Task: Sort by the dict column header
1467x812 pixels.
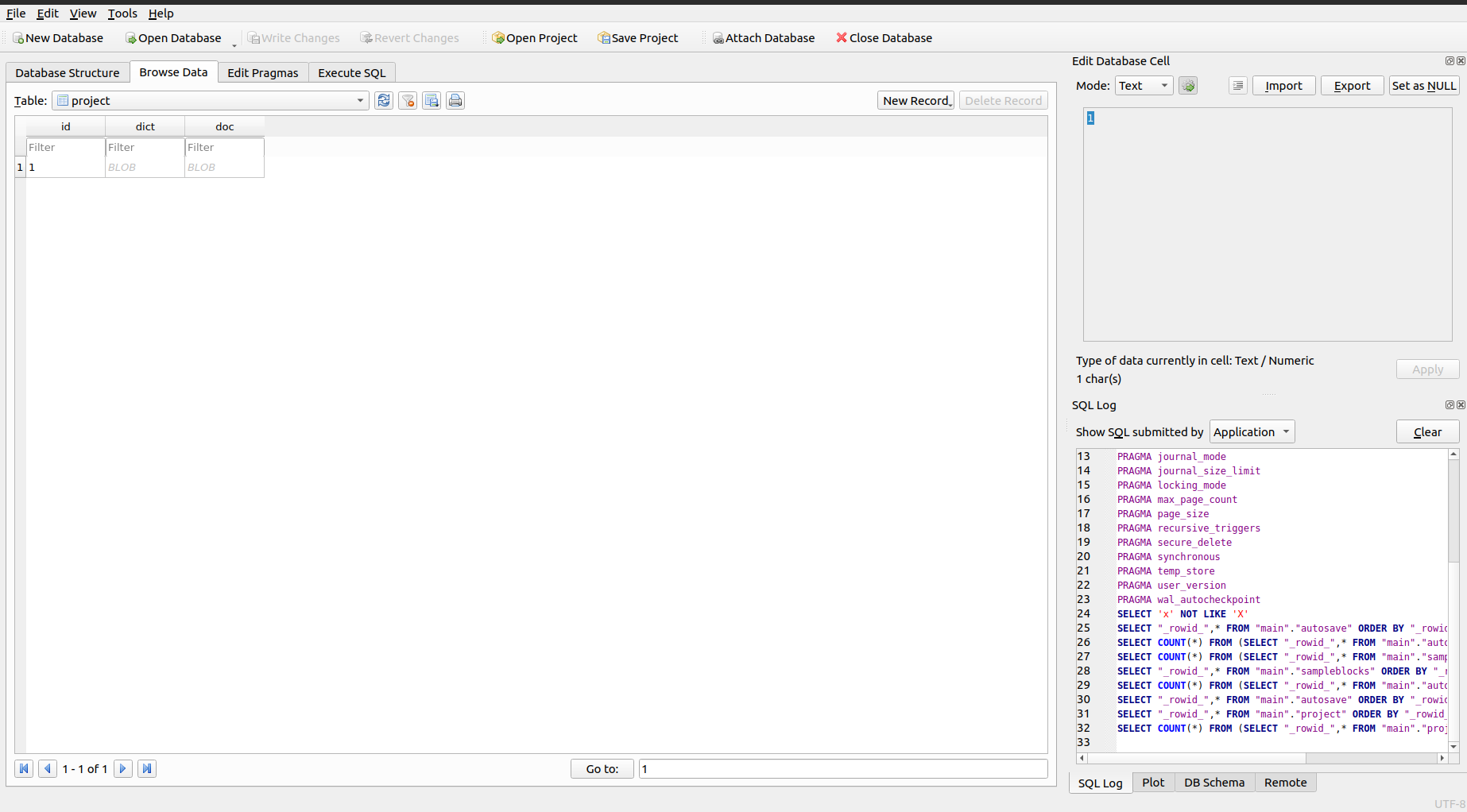Action: coord(145,127)
